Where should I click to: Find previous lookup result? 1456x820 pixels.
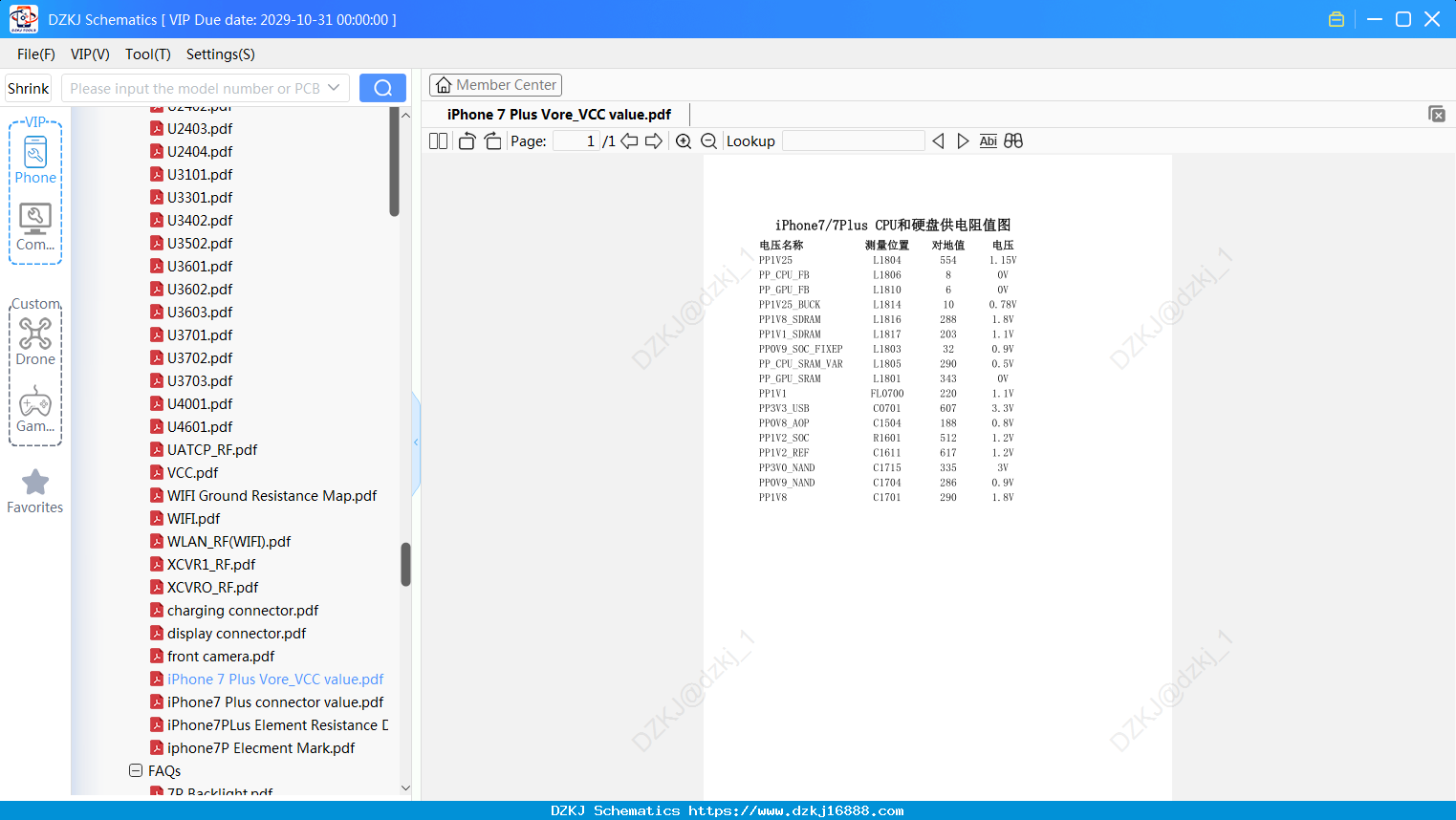tap(938, 141)
